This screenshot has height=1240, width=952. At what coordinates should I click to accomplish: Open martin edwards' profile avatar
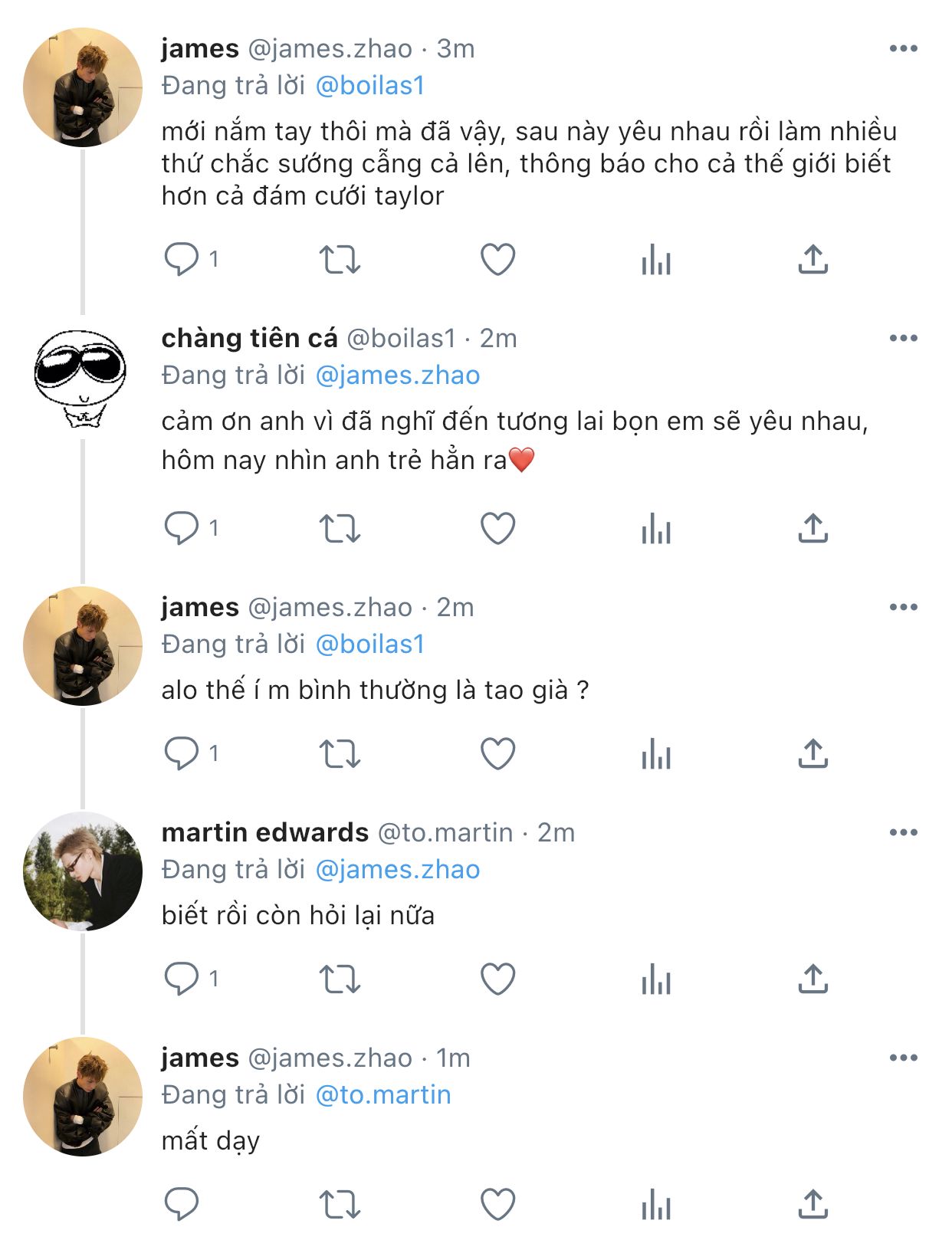point(83,871)
